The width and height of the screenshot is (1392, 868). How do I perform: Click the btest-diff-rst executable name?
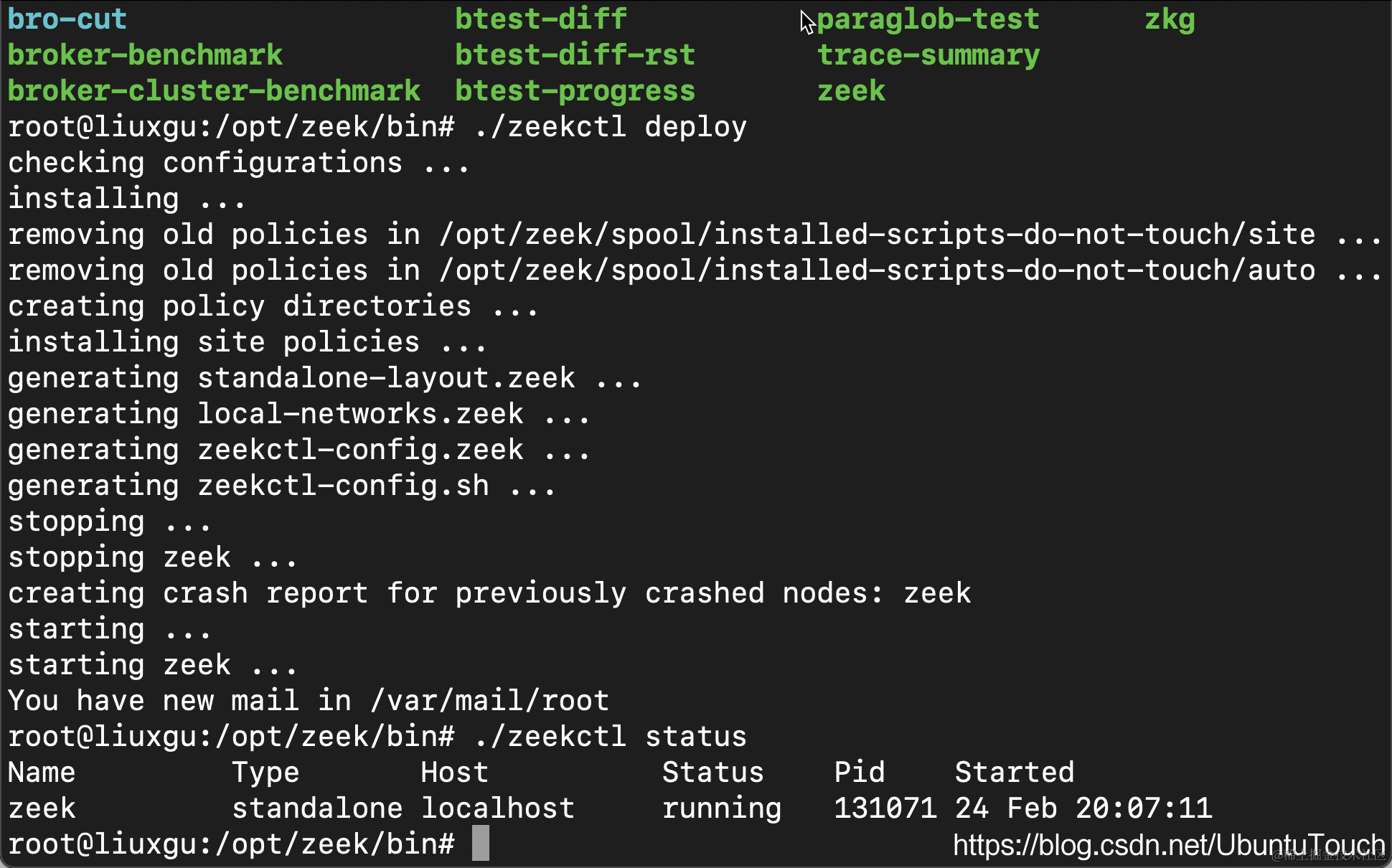coord(575,55)
